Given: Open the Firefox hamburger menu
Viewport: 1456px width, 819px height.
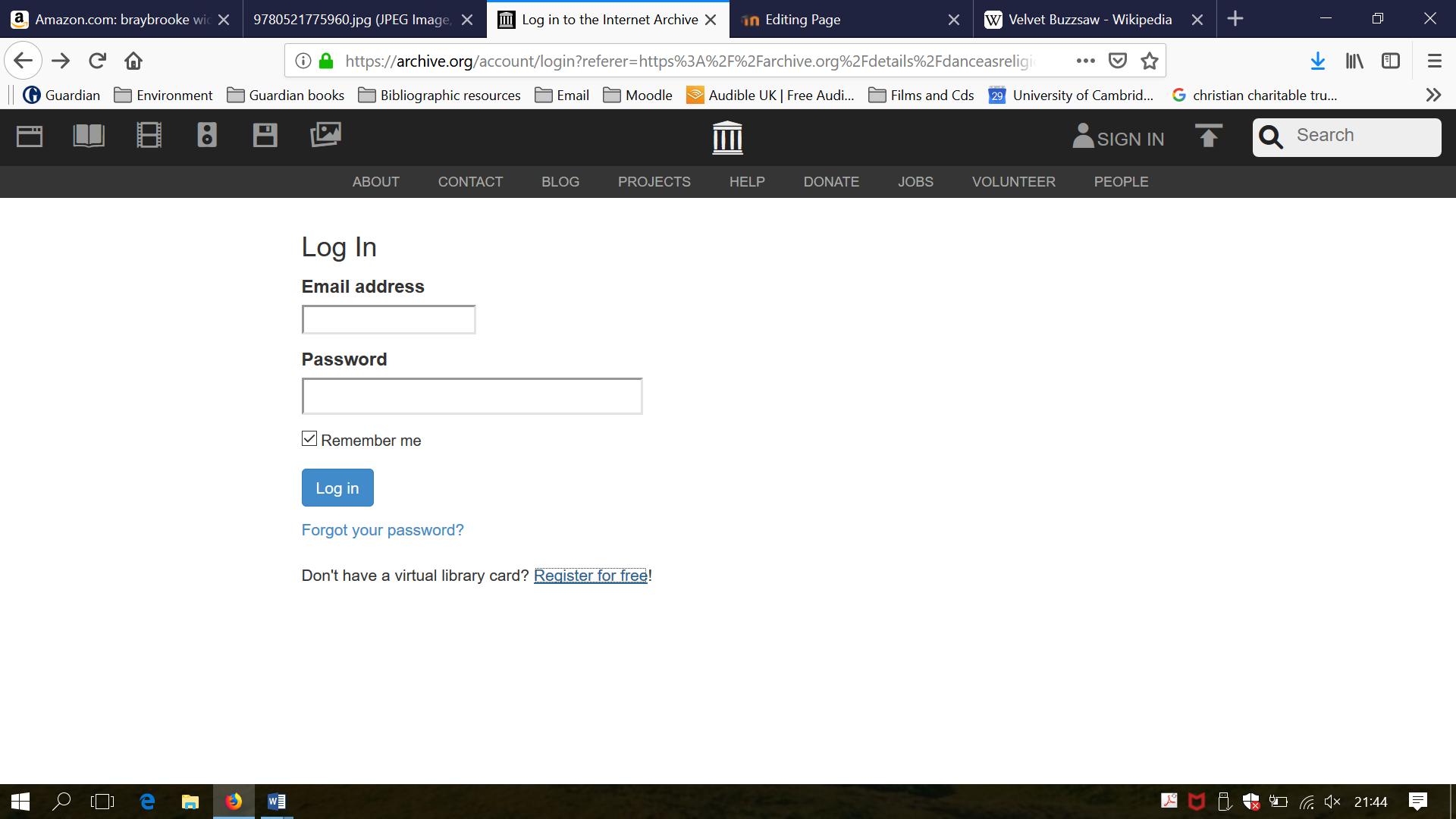Looking at the screenshot, I should [1433, 61].
